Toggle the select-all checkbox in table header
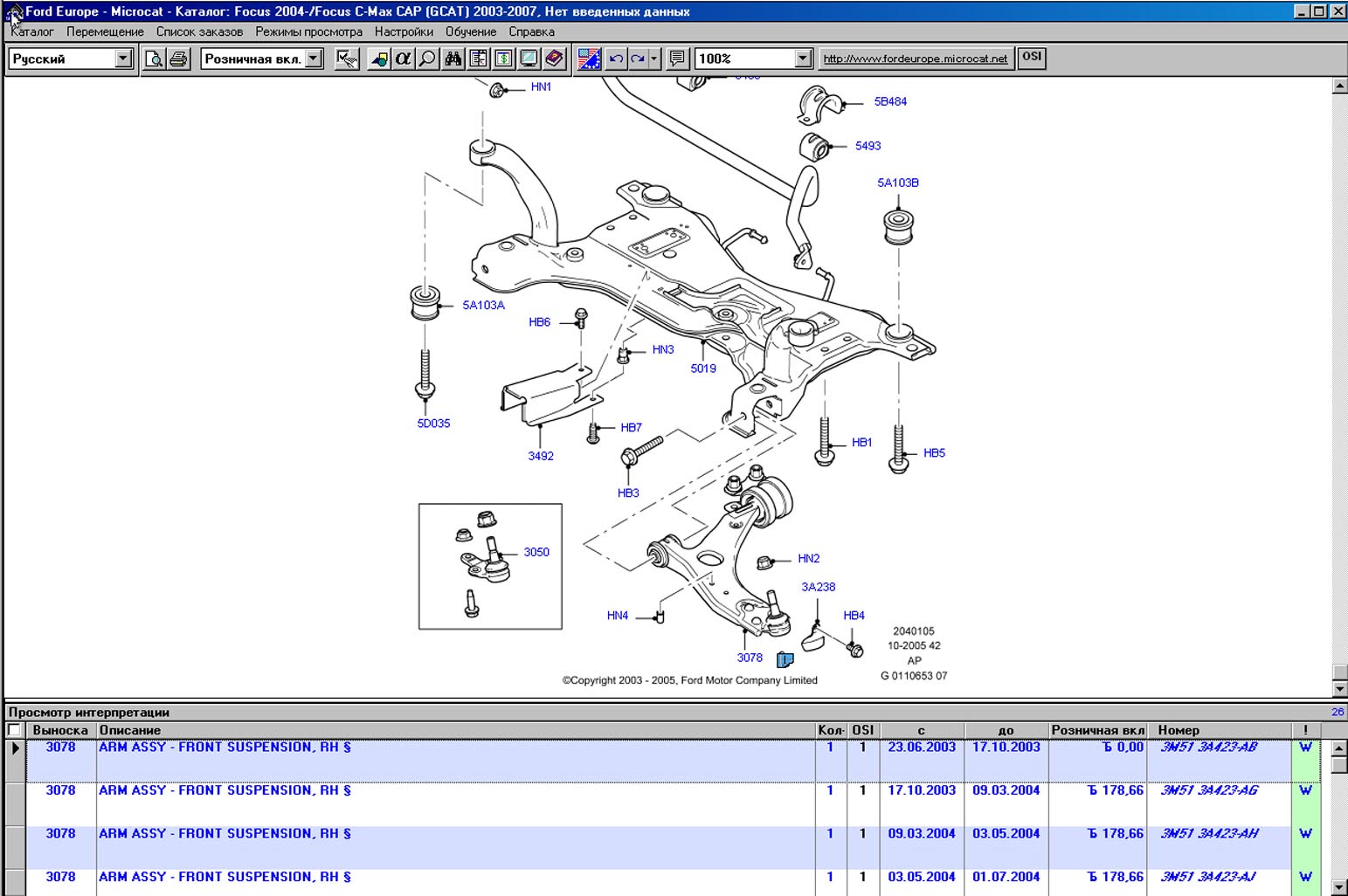The image size is (1348, 896). [x=14, y=730]
